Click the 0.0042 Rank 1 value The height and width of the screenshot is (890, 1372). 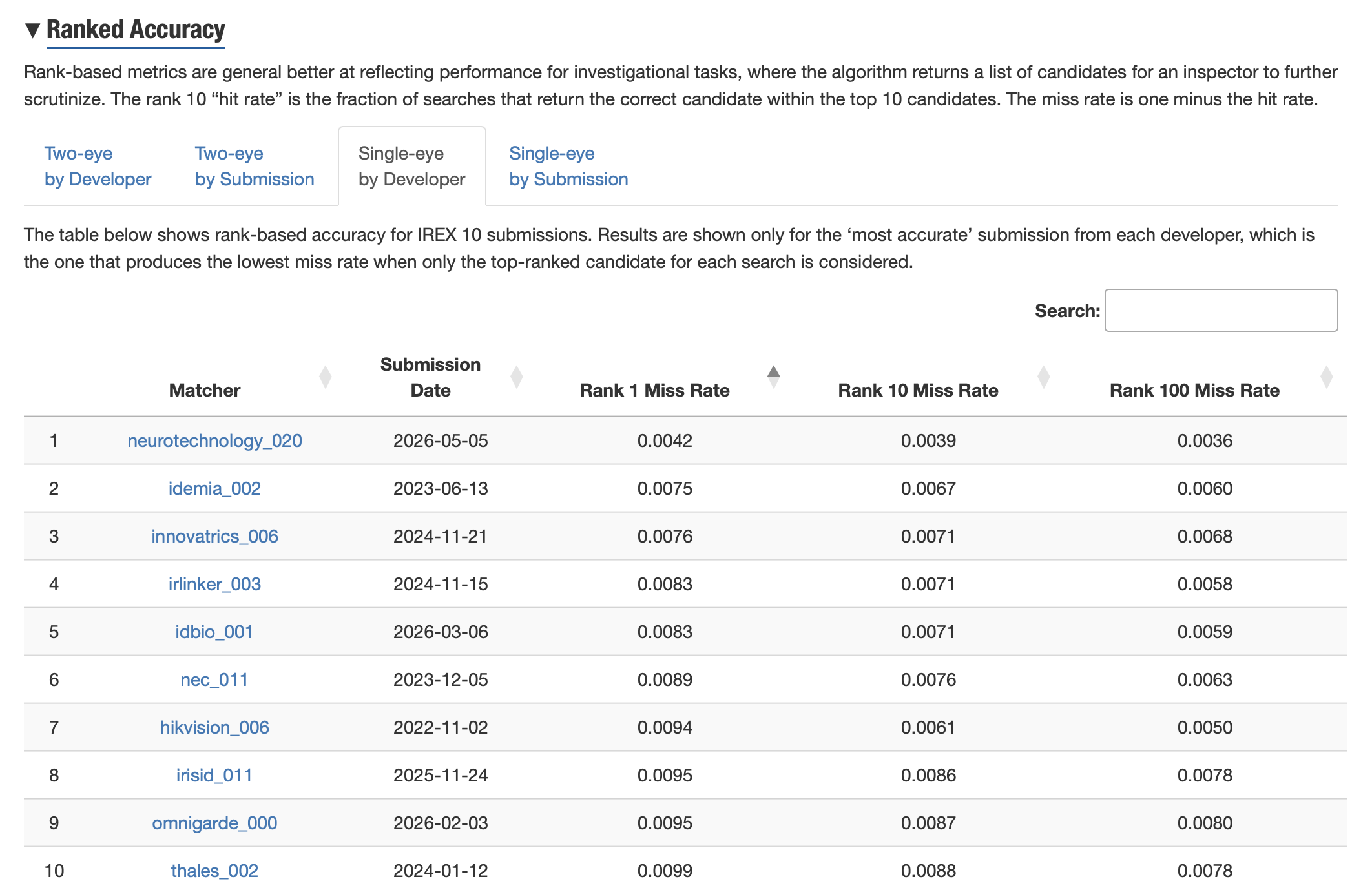665,440
